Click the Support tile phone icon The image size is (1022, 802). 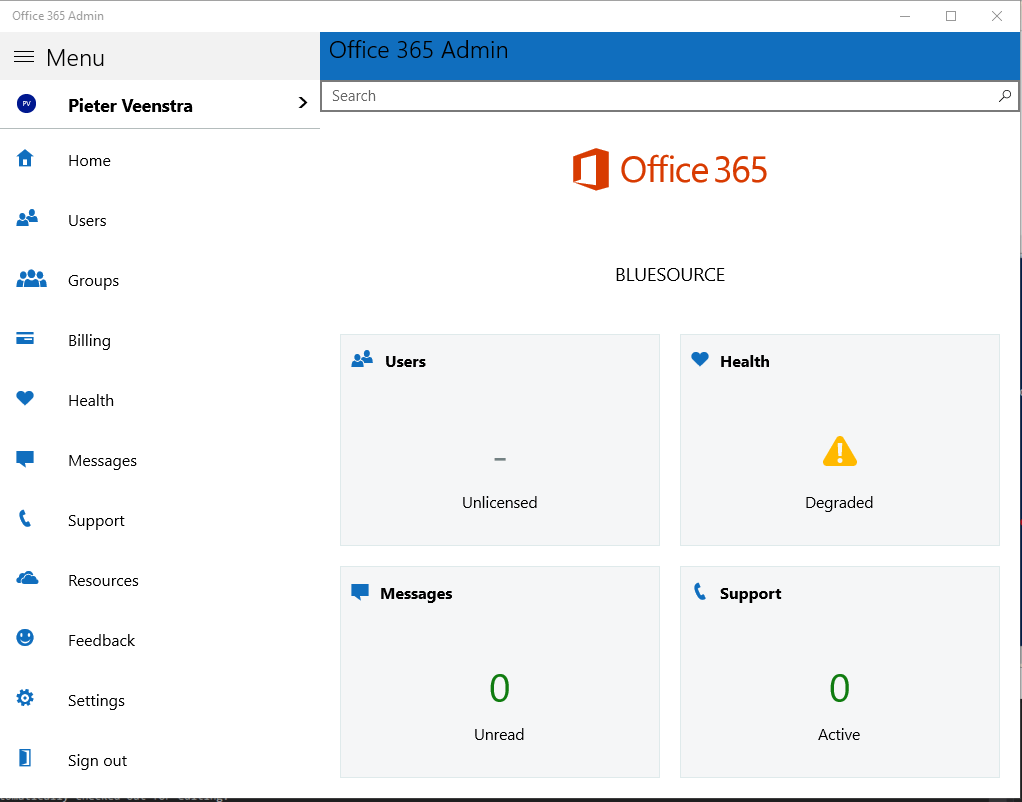tap(700, 591)
